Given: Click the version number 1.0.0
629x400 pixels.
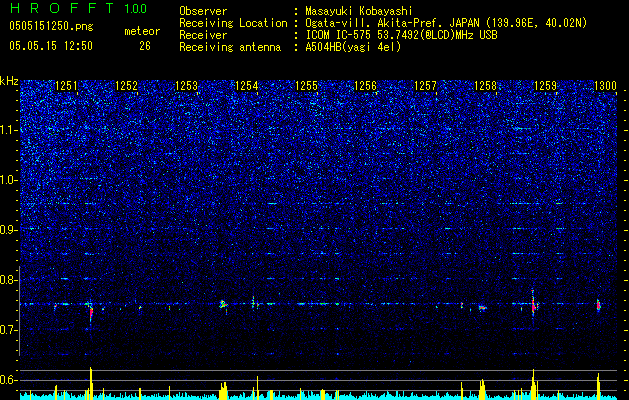Looking at the screenshot, I should coord(135,9).
